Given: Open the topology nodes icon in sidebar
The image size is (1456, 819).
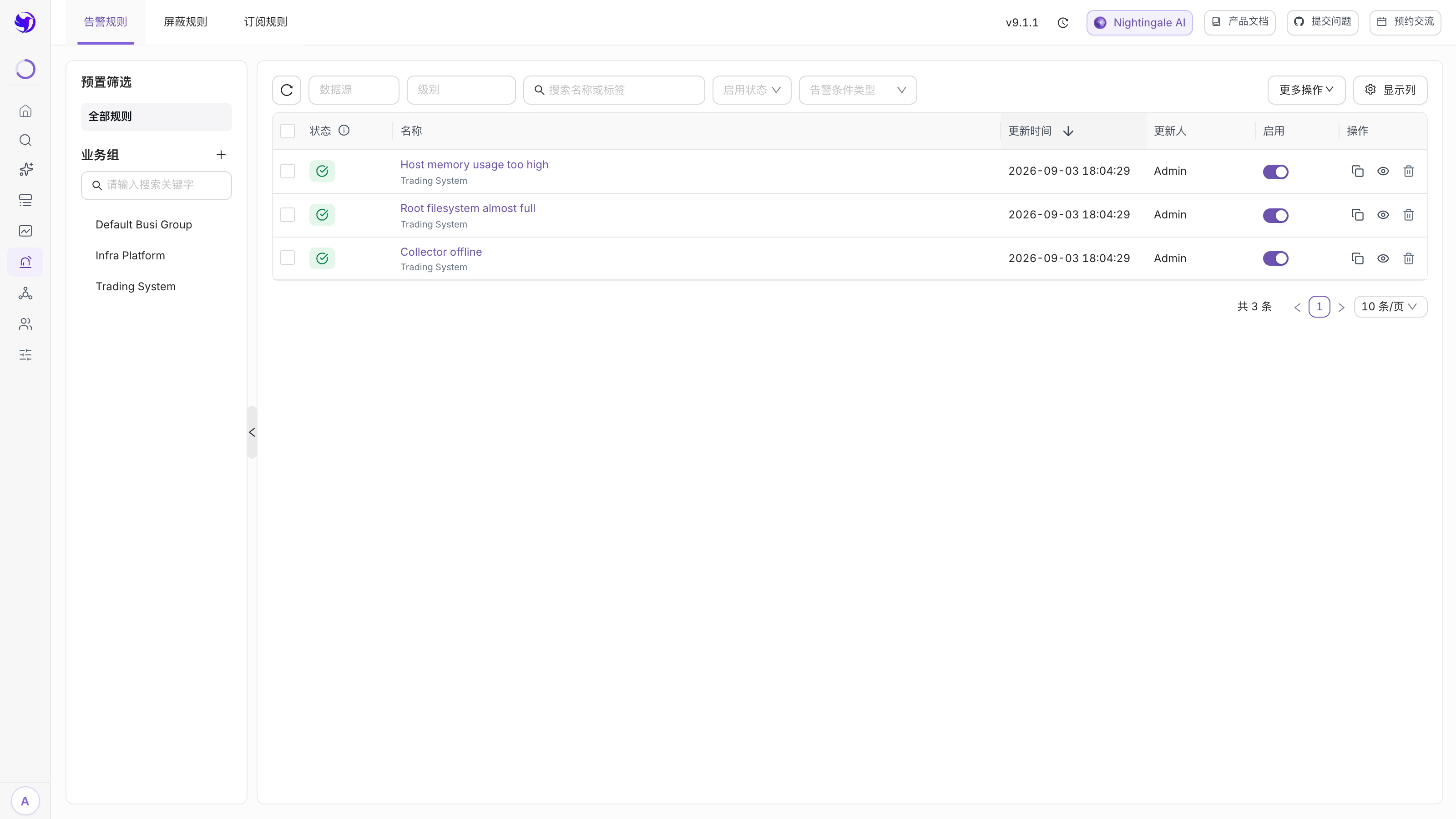Looking at the screenshot, I should [25, 293].
